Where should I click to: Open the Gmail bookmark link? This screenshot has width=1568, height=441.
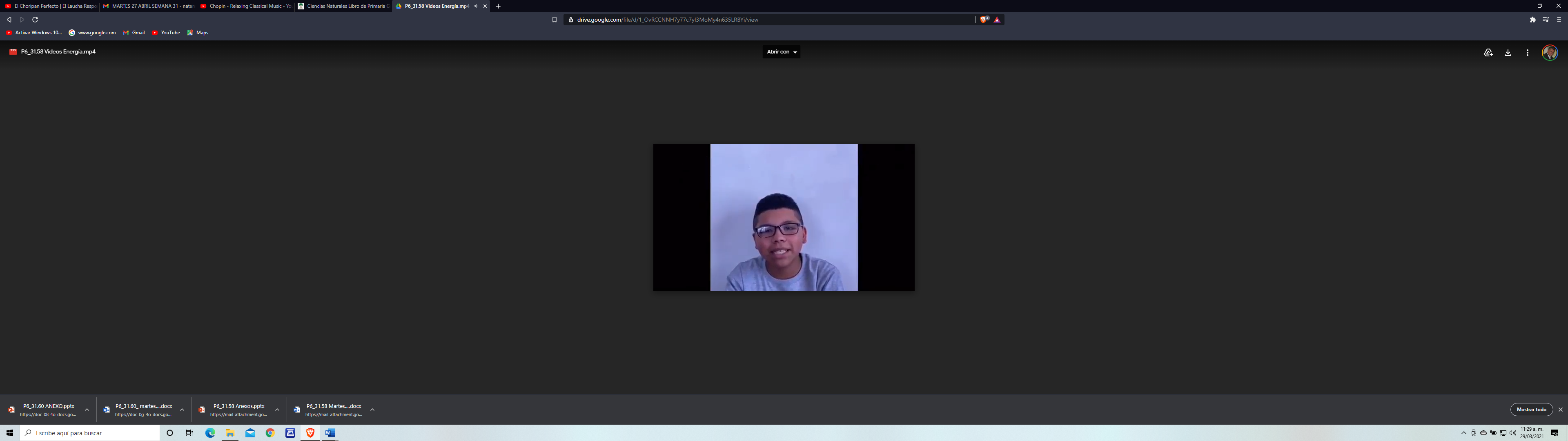(134, 32)
